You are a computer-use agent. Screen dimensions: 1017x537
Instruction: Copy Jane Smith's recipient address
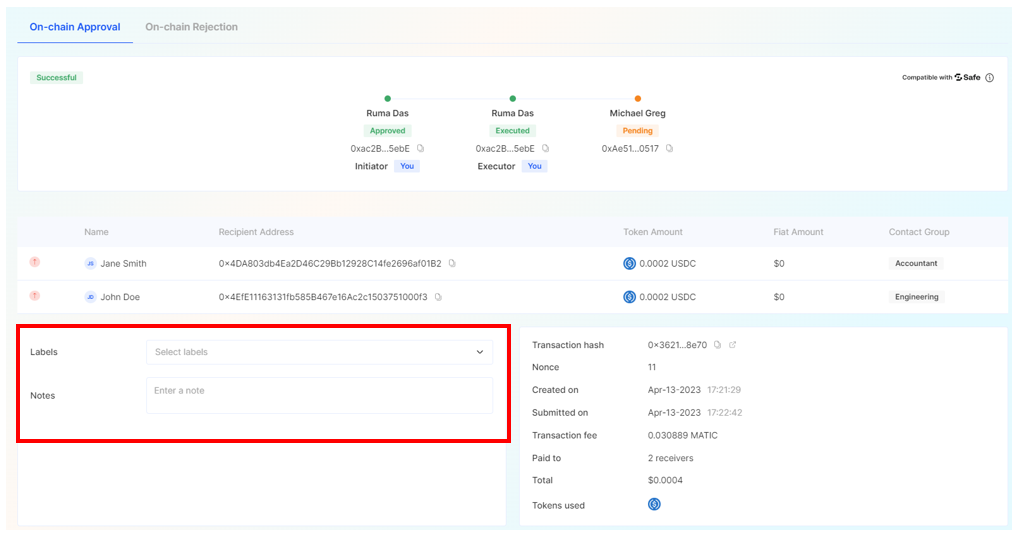(452, 264)
